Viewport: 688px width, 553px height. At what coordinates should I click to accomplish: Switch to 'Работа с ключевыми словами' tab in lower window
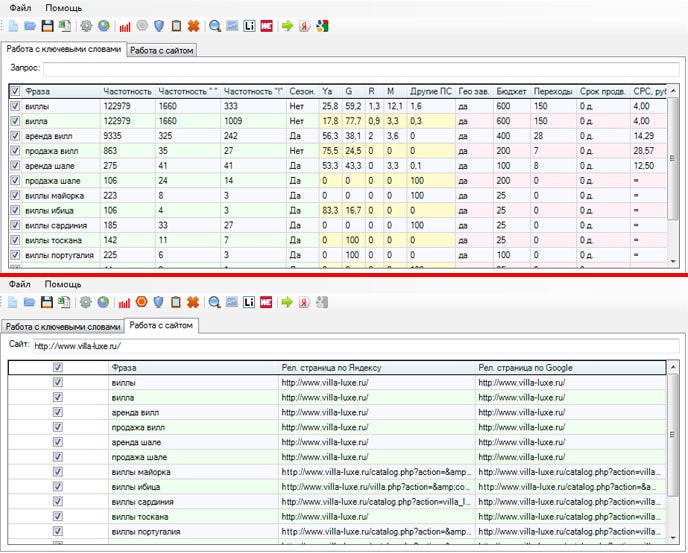(x=62, y=326)
